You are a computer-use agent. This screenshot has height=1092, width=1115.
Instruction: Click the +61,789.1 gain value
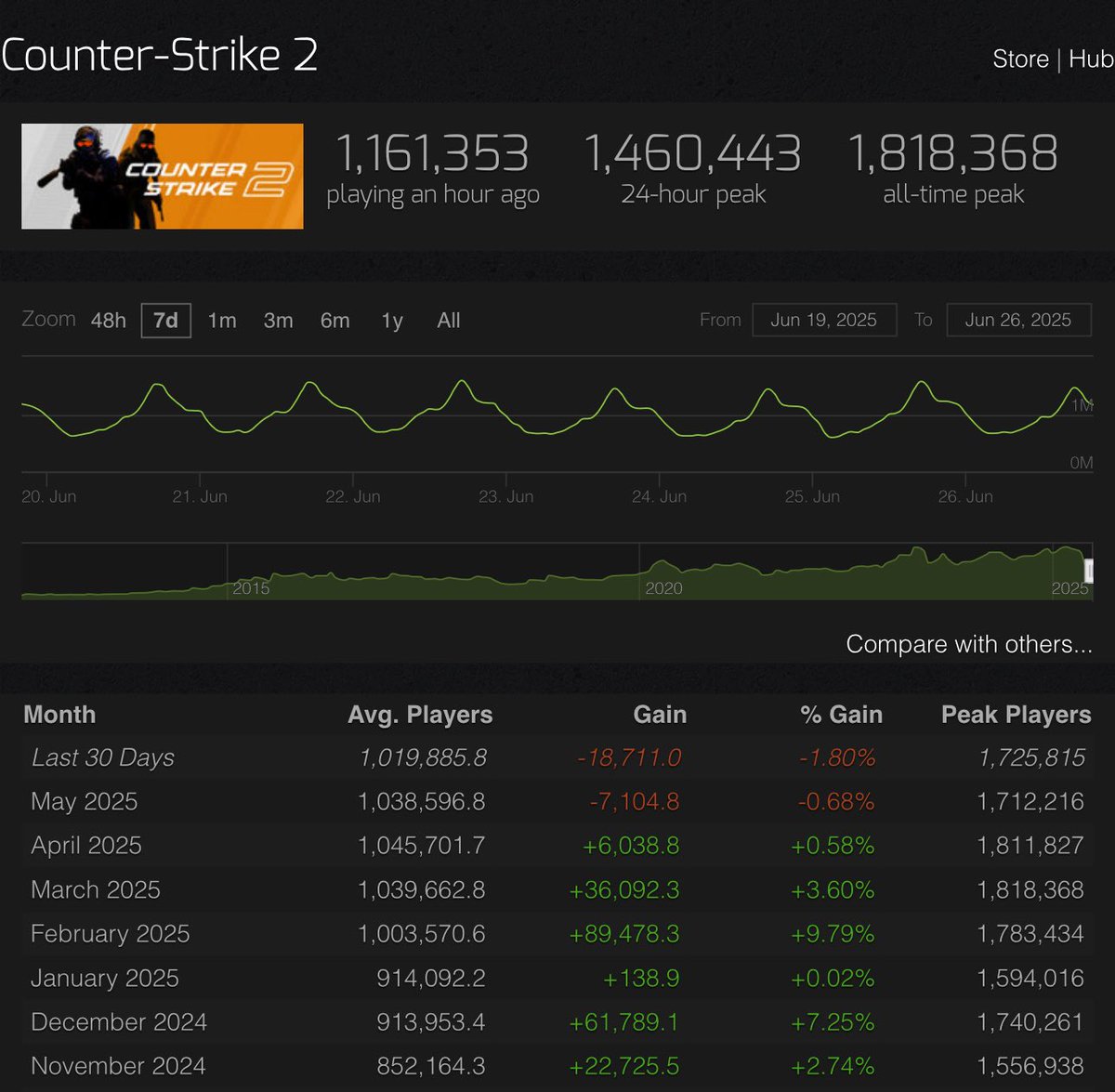click(624, 1022)
